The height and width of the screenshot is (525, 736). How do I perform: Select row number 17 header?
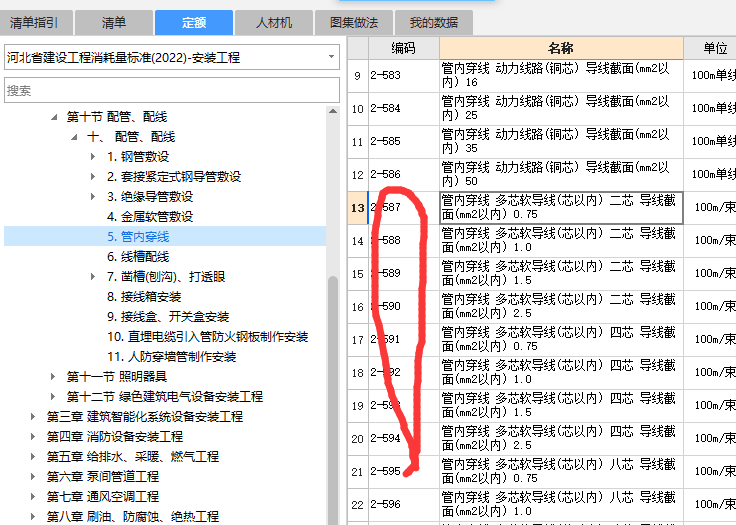click(x=358, y=340)
